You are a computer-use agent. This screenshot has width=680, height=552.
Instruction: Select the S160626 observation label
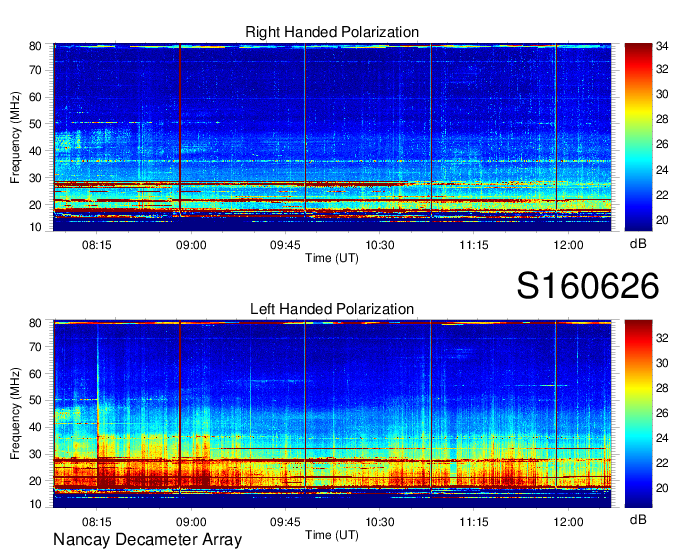point(588,286)
